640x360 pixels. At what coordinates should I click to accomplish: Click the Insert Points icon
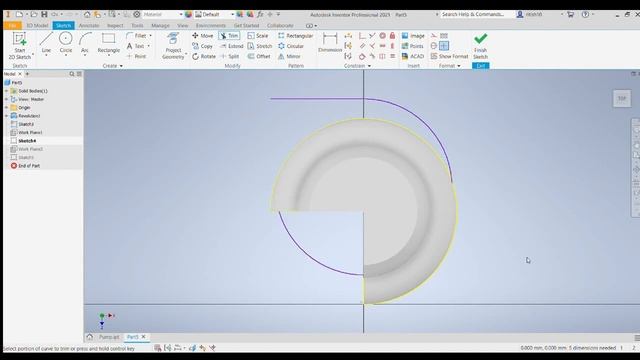pos(413,46)
